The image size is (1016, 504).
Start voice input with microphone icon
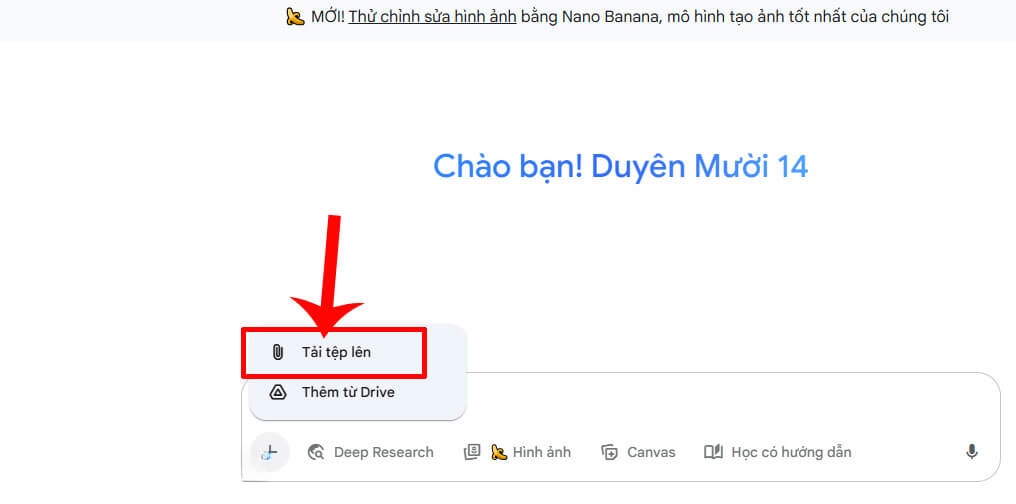(x=971, y=452)
